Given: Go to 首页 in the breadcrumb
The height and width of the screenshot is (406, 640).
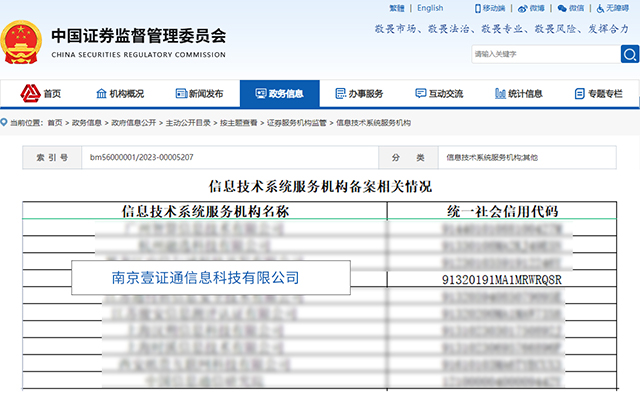Looking at the screenshot, I should point(55,123).
